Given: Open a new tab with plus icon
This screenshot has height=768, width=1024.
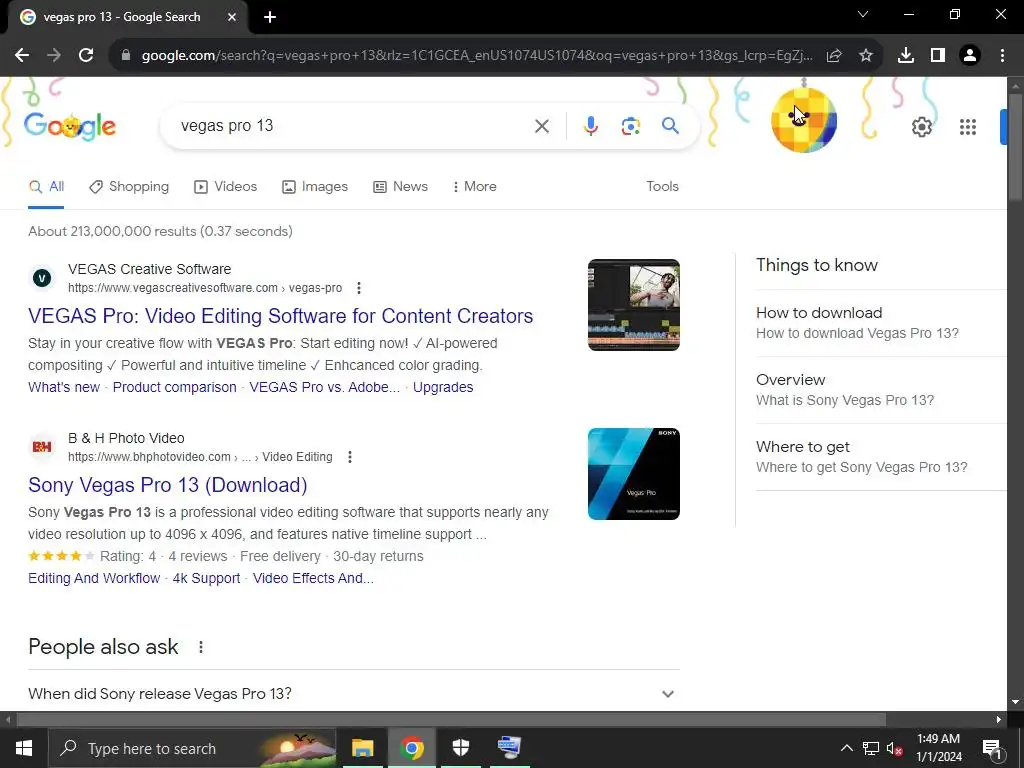Looking at the screenshot, I should coord(270,17).
